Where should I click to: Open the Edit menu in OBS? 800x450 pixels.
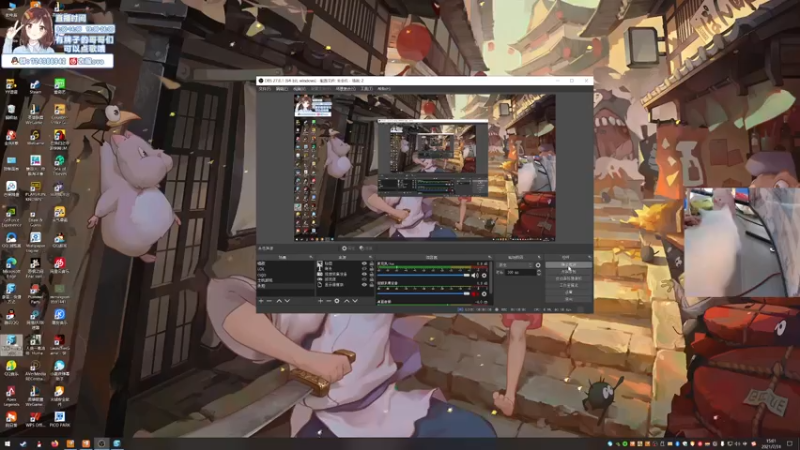[282, 89]
